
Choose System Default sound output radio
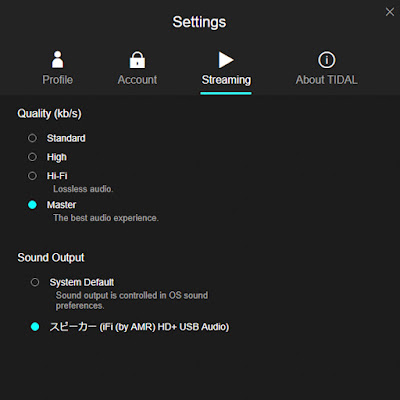tap(35, 282)
